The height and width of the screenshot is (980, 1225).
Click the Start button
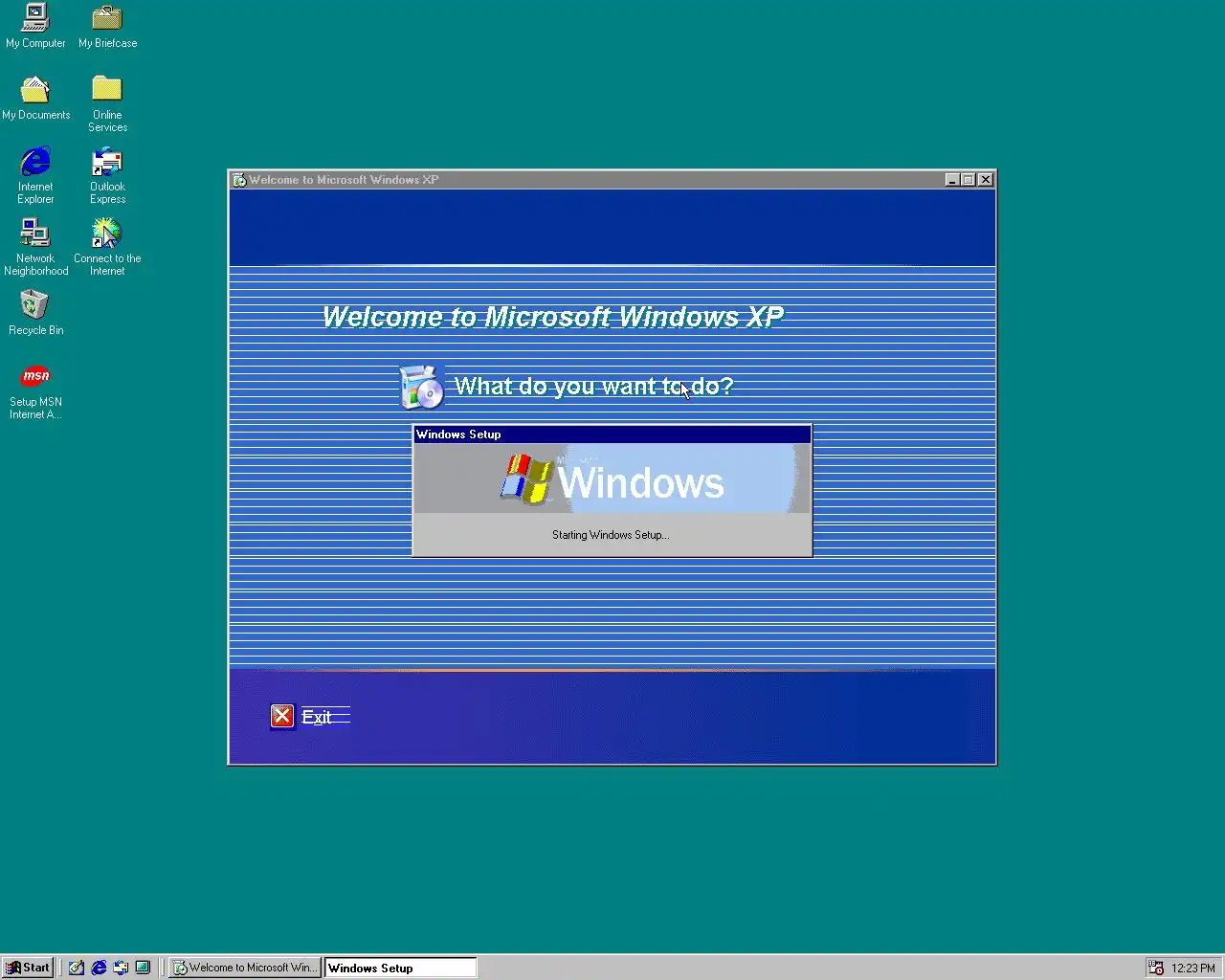tap(27, 968)
